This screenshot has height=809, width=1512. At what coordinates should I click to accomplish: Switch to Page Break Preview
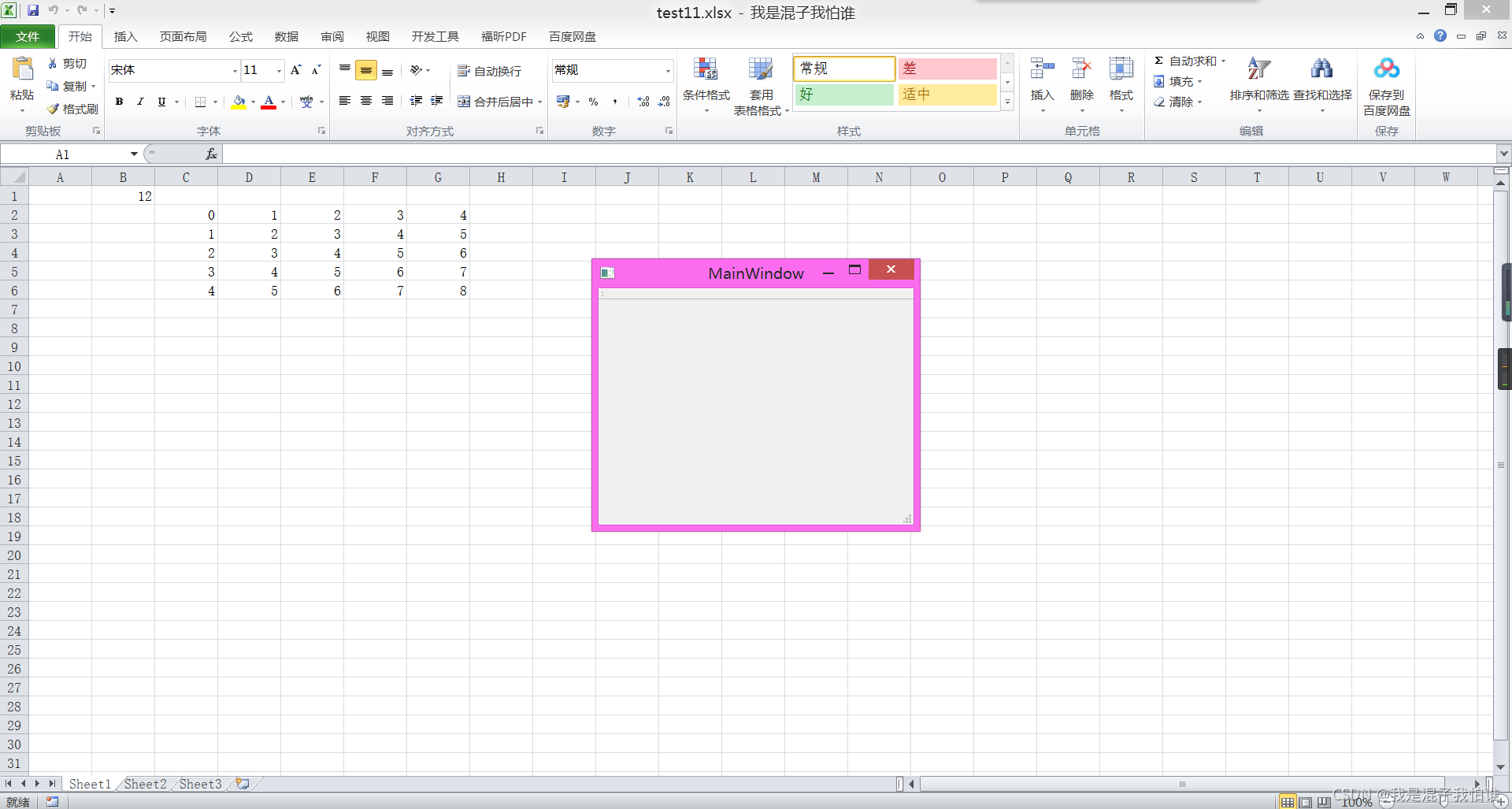click(1324, 802)
